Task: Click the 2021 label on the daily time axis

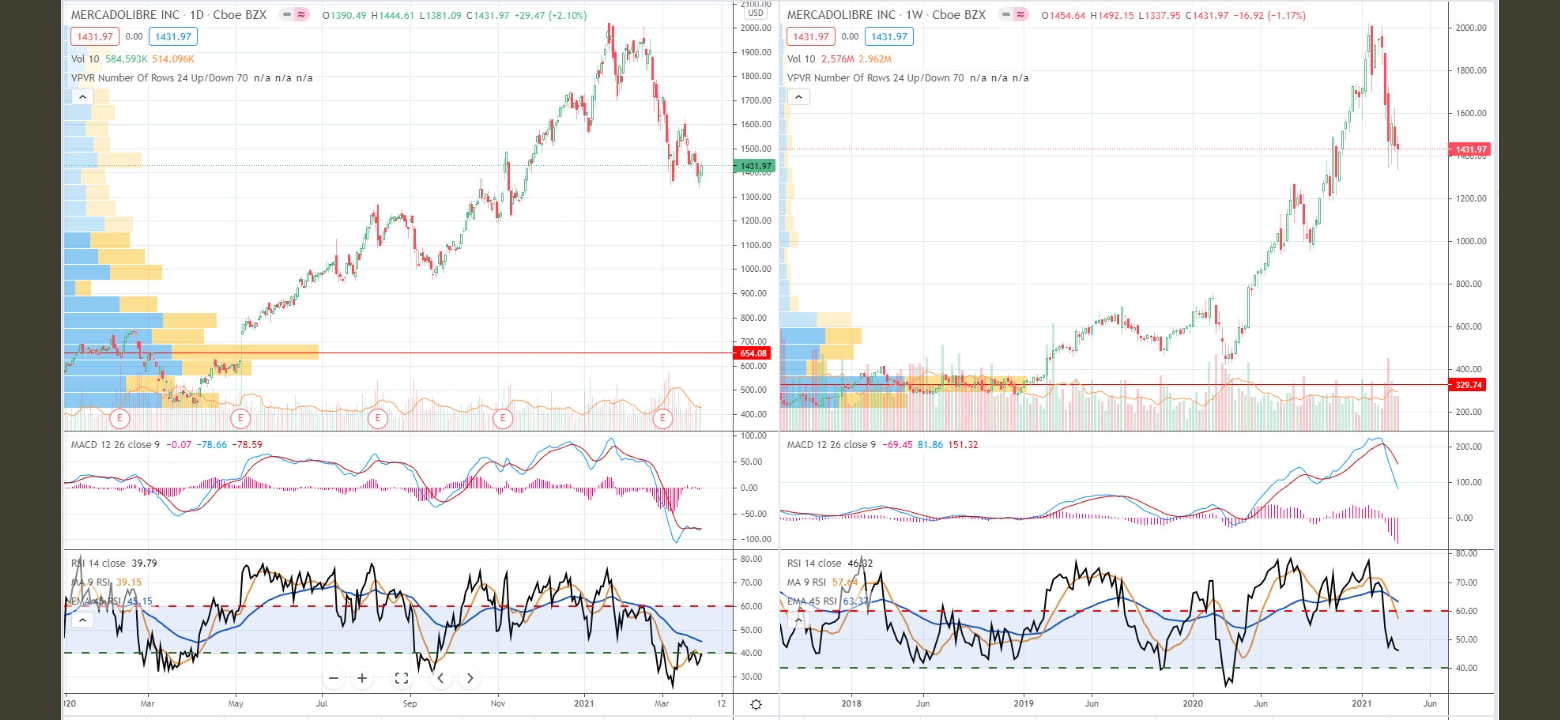Action: click(585, 705)
